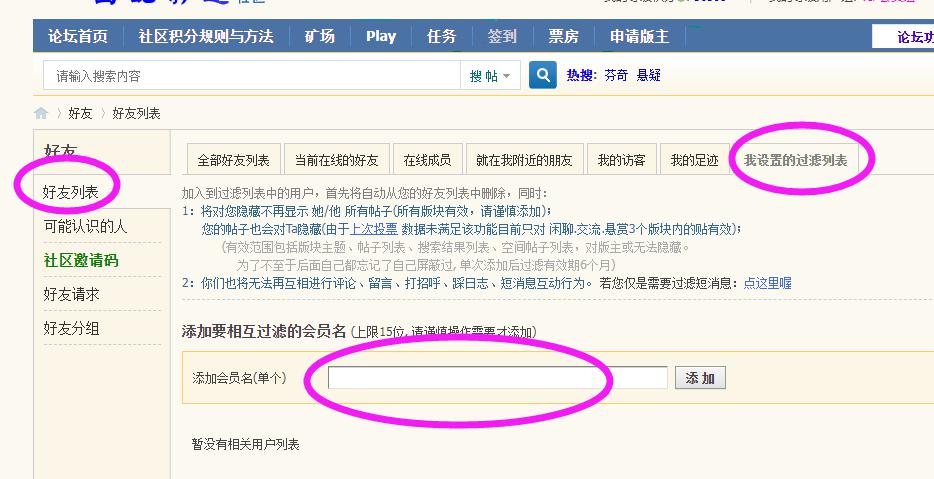Click the blue search magnifier icon
Viewport: 934px width, 479px height.
(543, 75)
